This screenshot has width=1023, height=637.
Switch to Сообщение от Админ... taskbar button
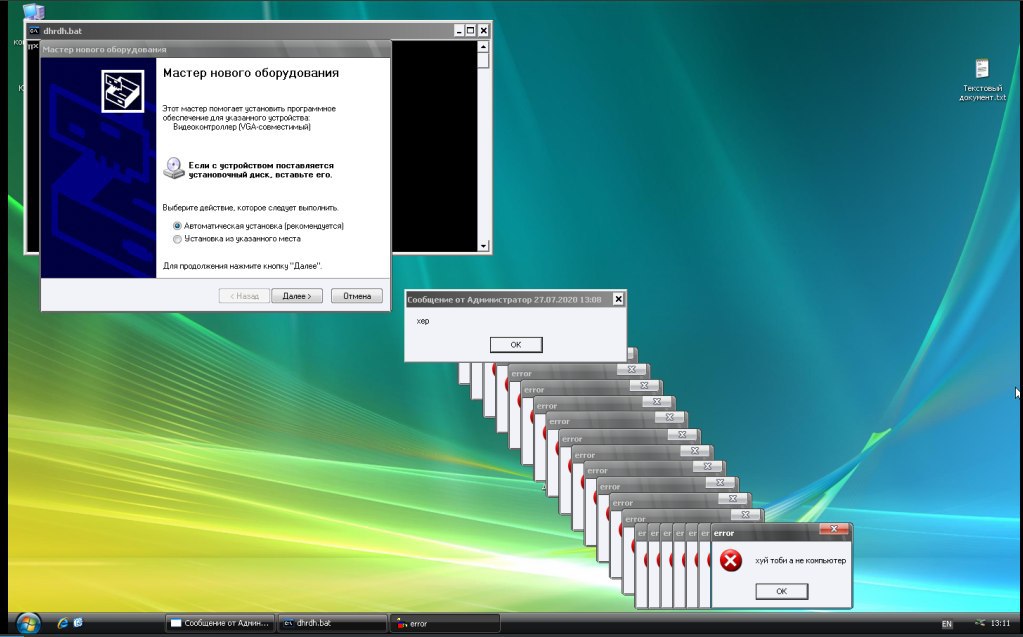[x=221, y=623]
